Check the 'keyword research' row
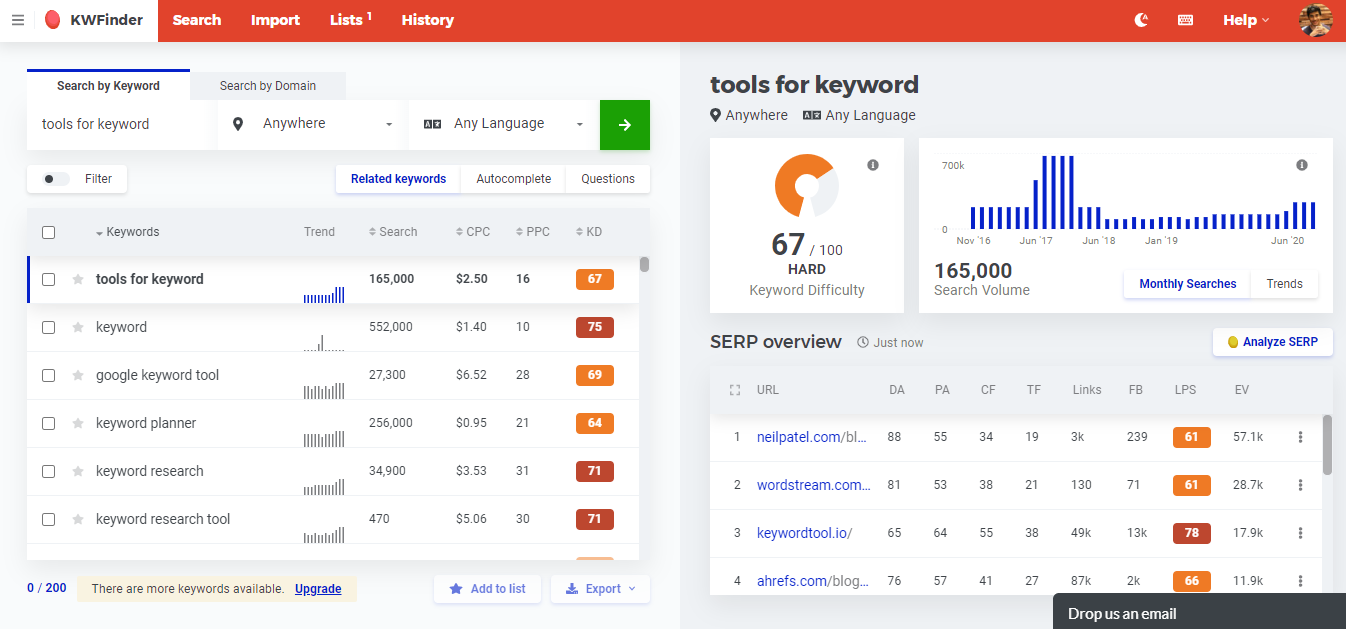Image resolution: width=1346 pixels, height=629 pixels. click(x=48, y=471)
